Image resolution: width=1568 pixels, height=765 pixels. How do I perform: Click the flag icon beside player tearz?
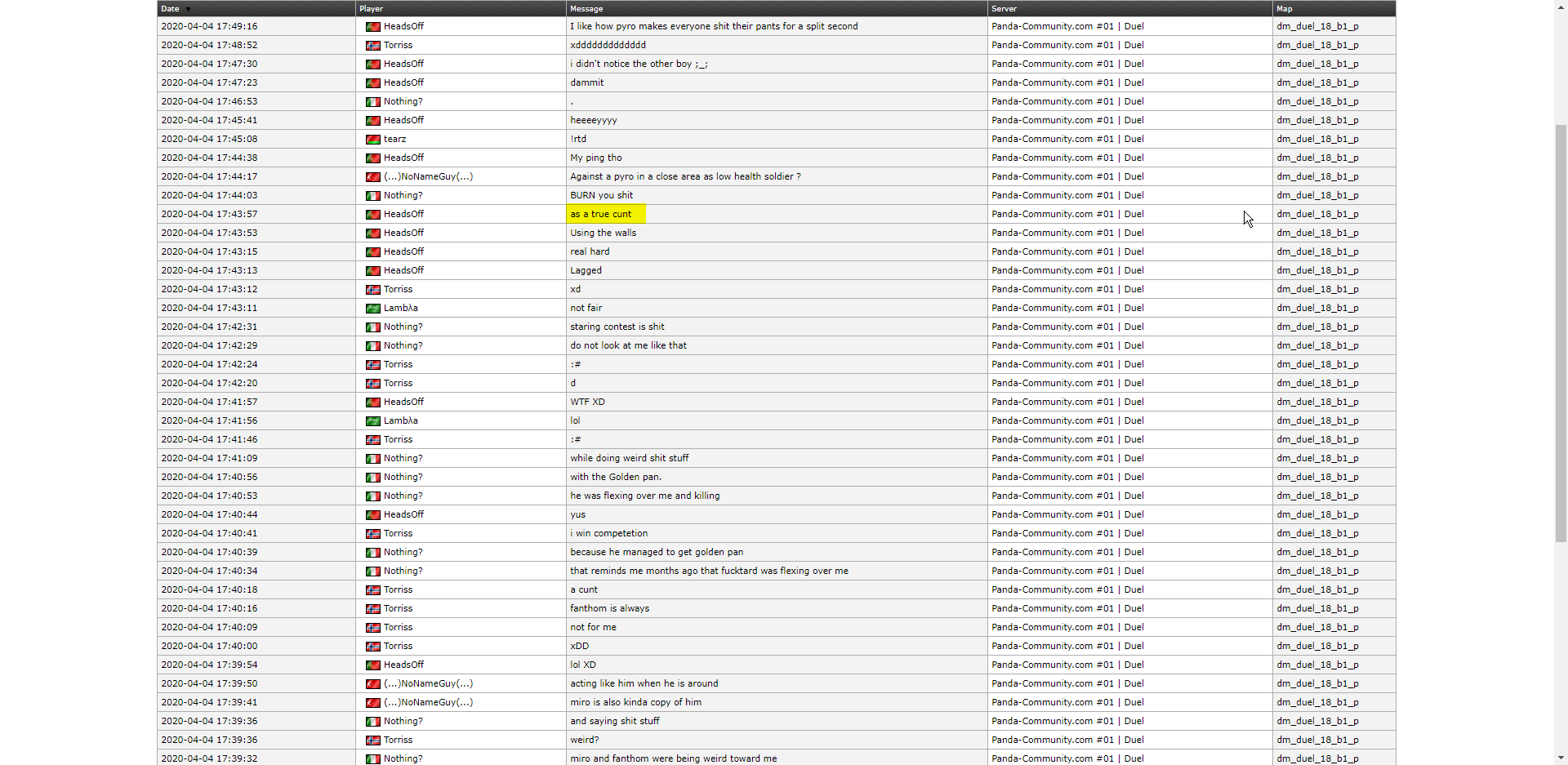(372, 140)
